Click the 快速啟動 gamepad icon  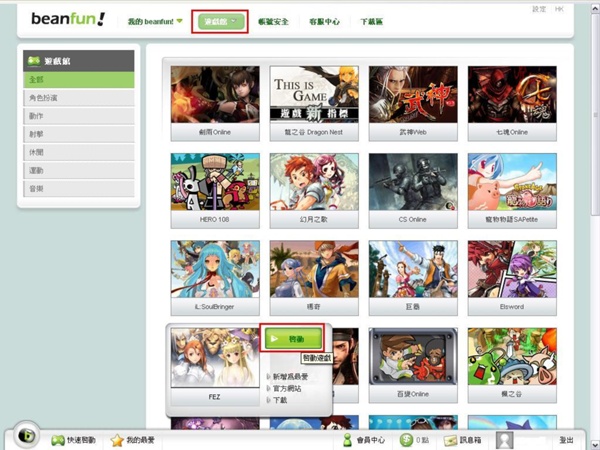(x=58, y=440)
